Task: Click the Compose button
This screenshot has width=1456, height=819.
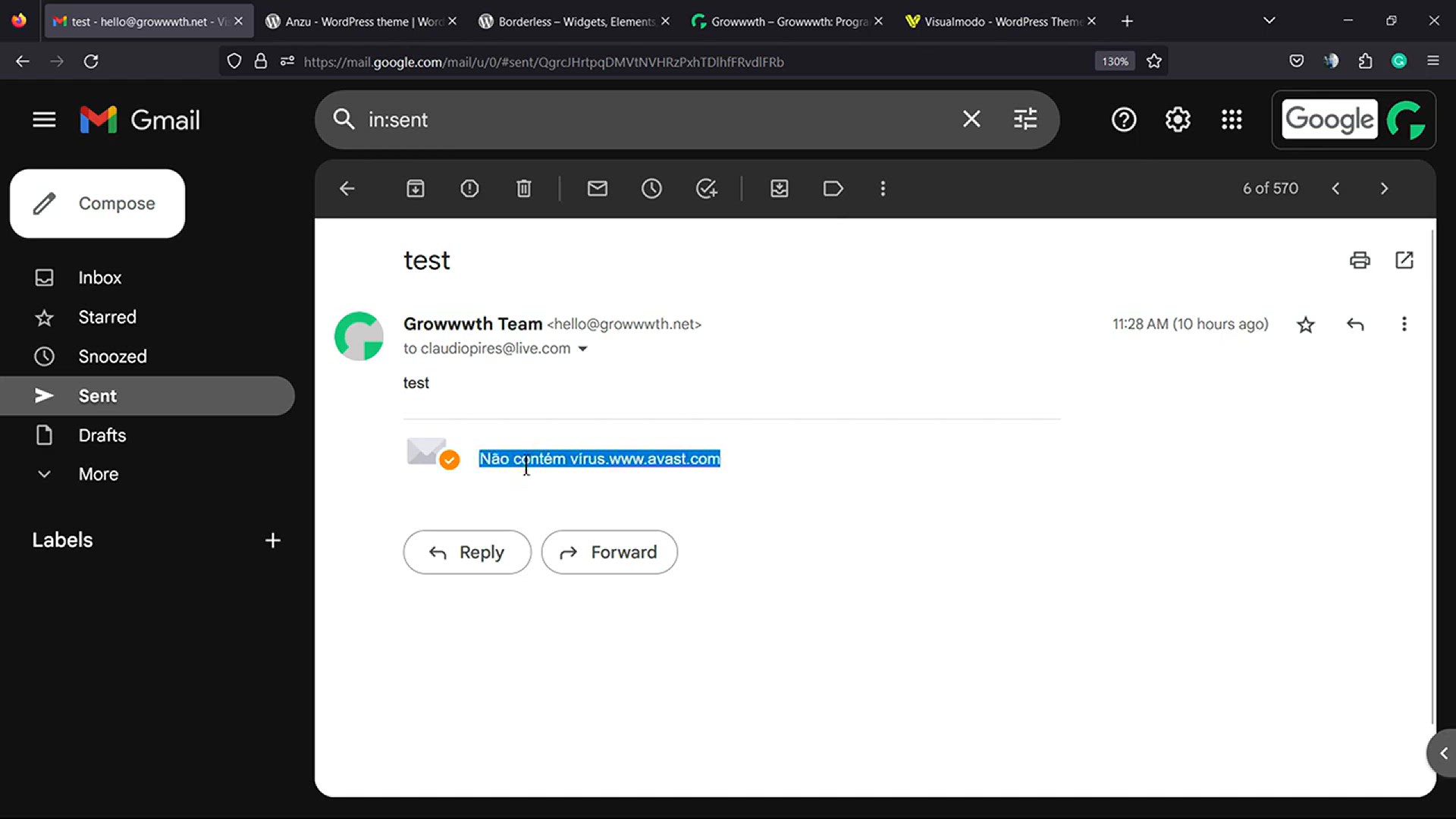Action: [97, 203]
